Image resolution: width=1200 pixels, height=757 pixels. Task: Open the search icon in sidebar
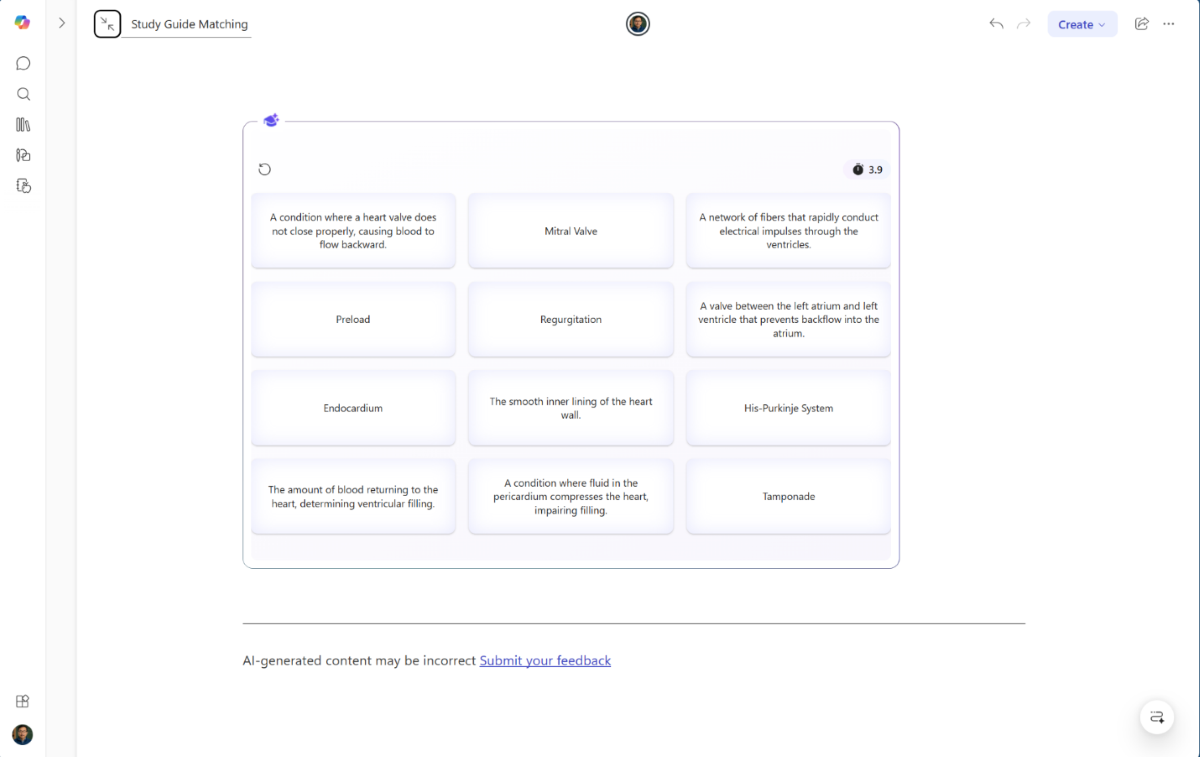point(23,94)
